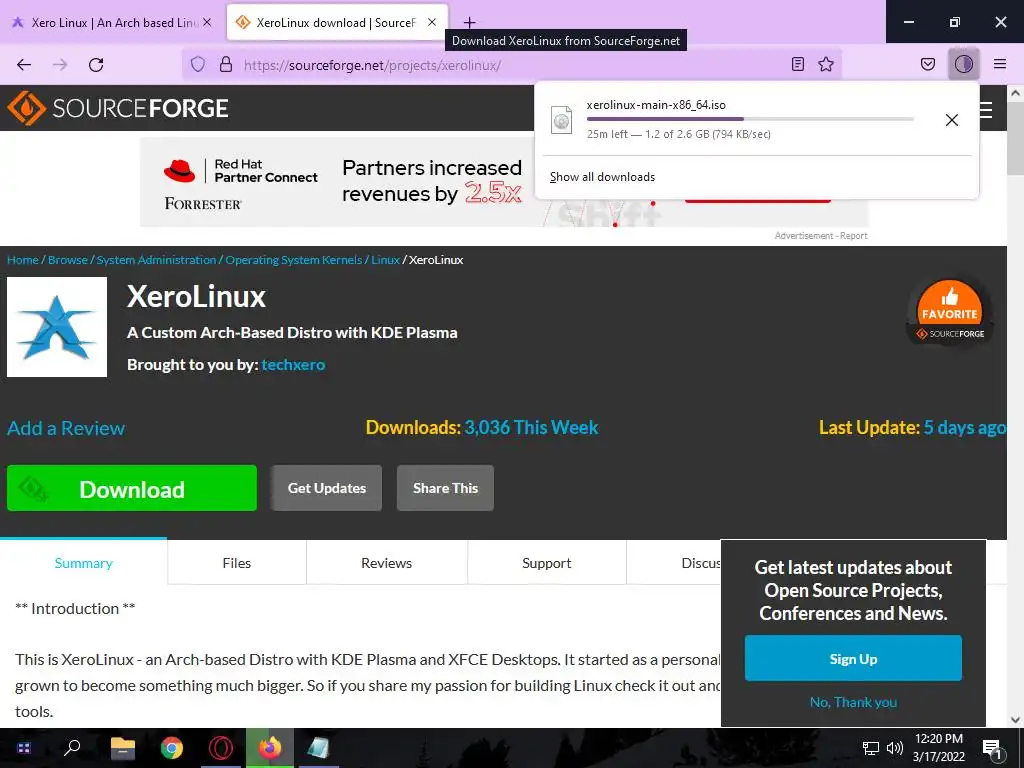Open the volume tray icon
Screen dimensions: 1024x768
tap(895, 748)
